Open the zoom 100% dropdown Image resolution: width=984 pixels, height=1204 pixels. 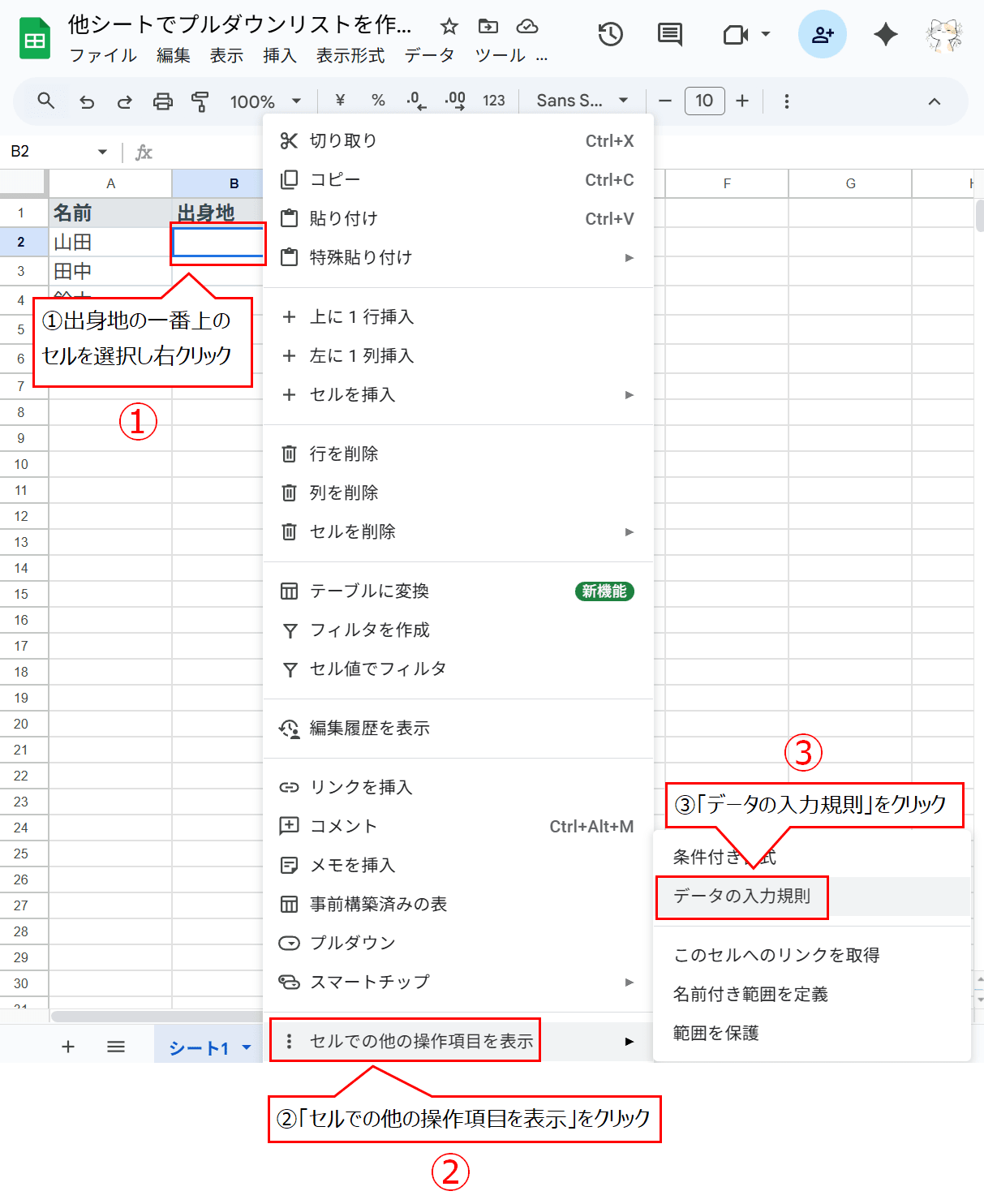coord(265,101)
